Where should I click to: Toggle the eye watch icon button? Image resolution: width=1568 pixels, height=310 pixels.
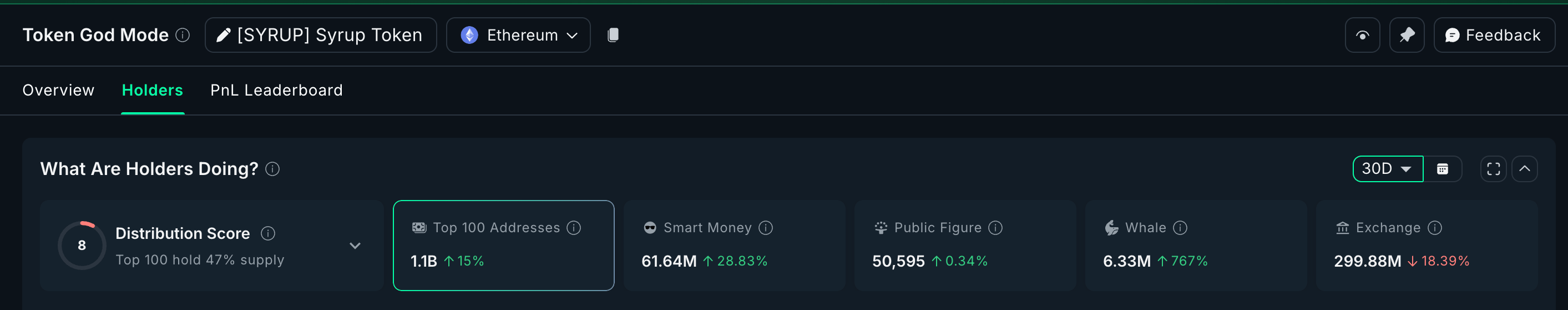[x=1362, y=36]
